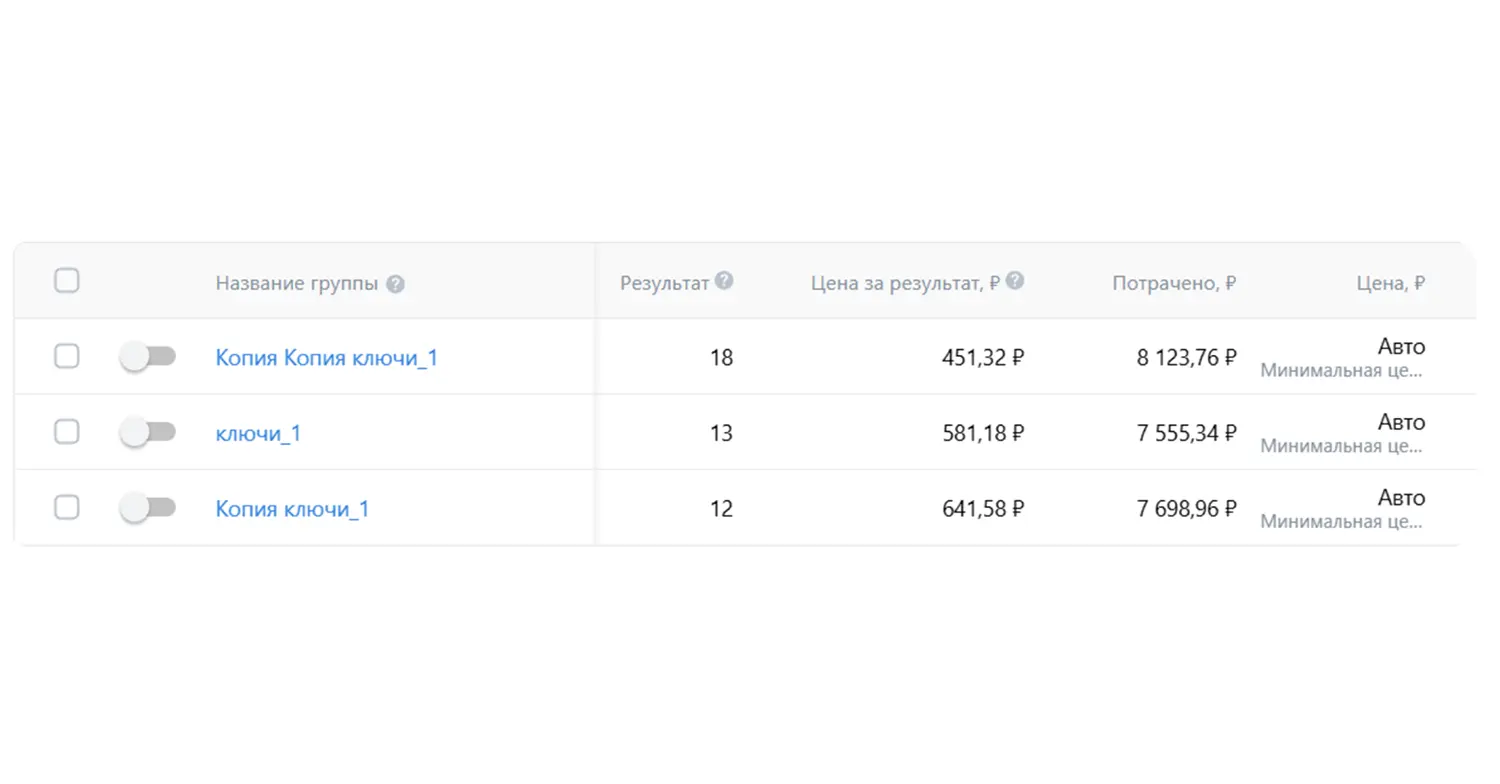Click the Название группы column header
This screenshot has height=784, width=1500.
(297, 284)
